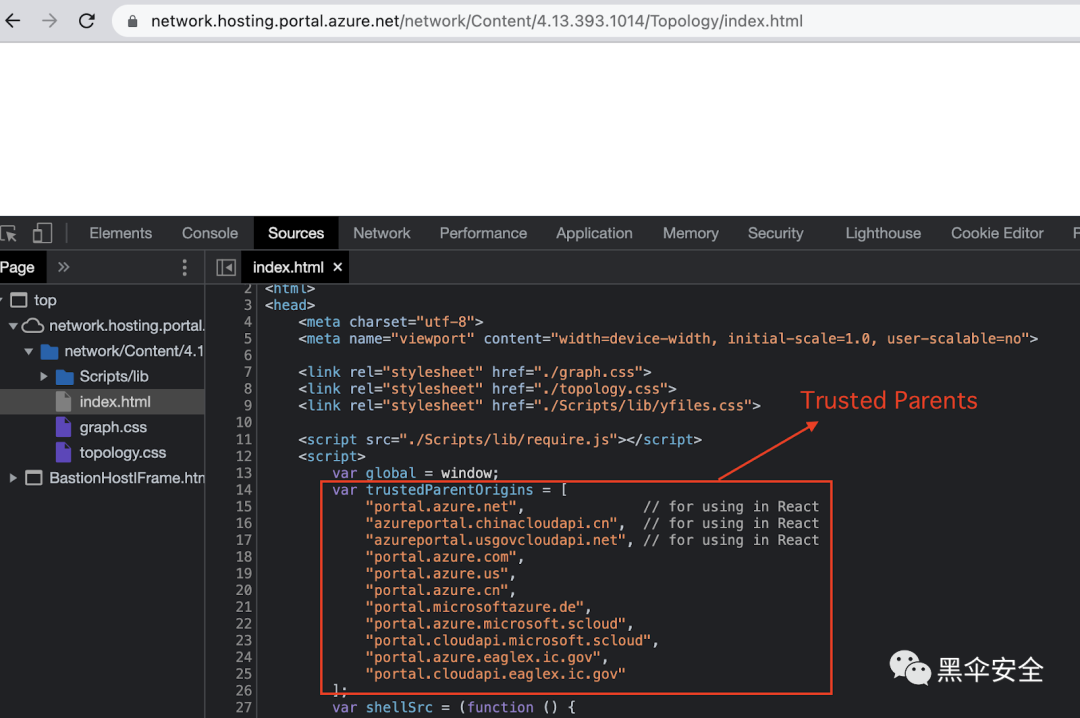Collapse the network.hosting.portal domain node

click(13, 326)
